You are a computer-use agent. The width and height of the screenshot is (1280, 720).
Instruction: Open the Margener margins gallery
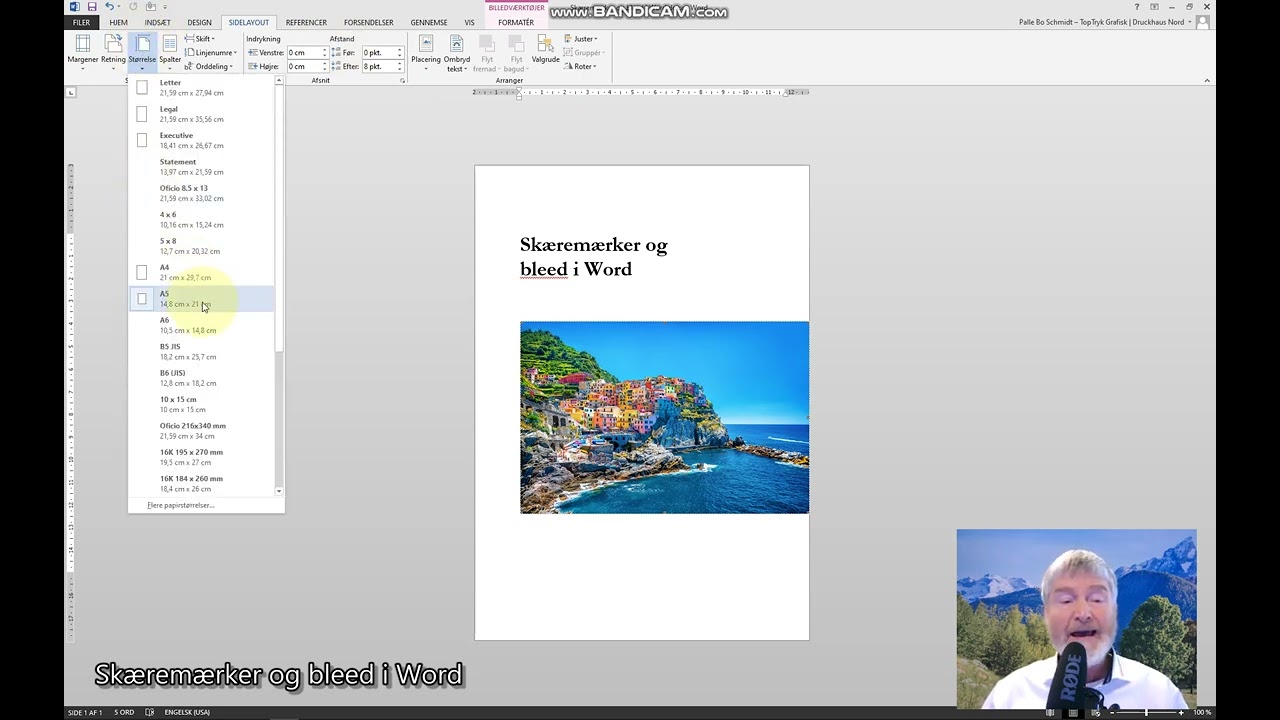click(x=82, y=51)
